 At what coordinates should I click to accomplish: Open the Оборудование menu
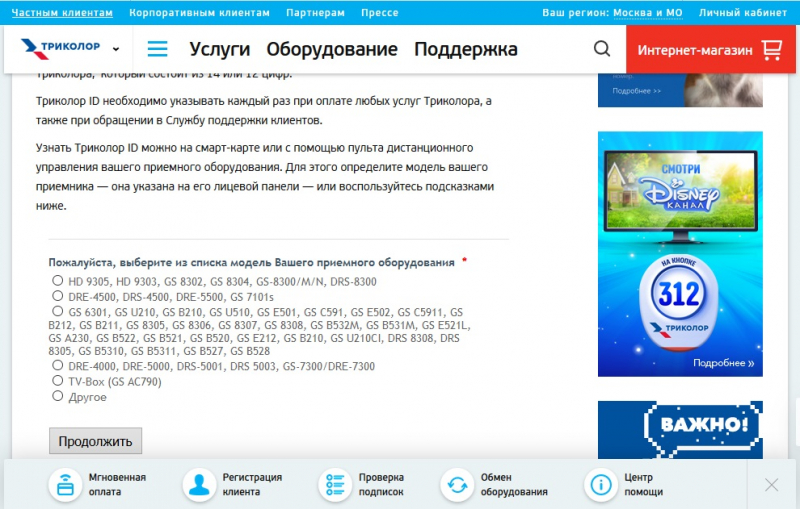point(331,49)
